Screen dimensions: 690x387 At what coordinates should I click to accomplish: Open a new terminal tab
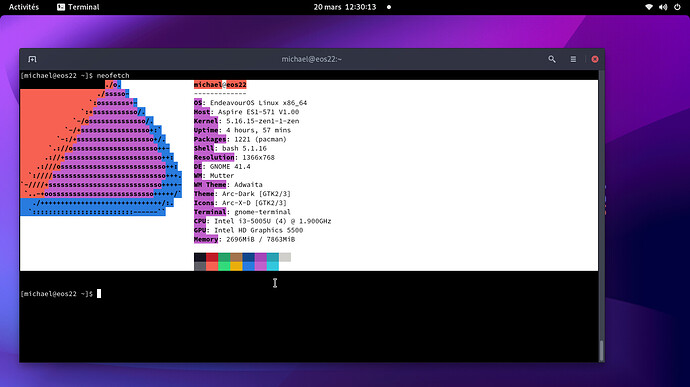(x=32, y=59)
